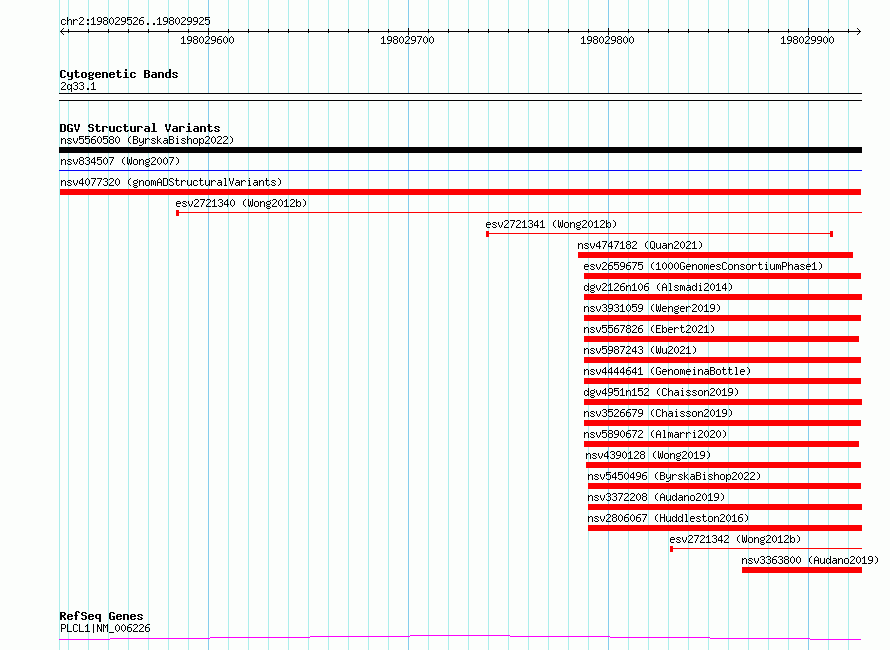Open the esv2721341 (Wong2012b) variant label
The width and height of the screenshot is (890, 650).
(551, 224)
